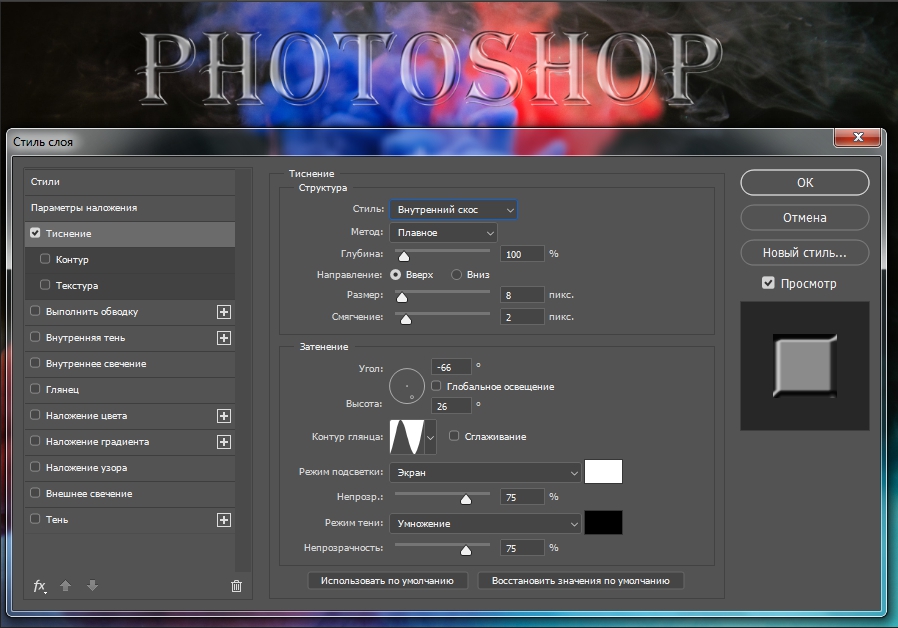Viewport: 898px width, 628px height.
Task: Open the fx effects menu icon
Action: point(39,586)
